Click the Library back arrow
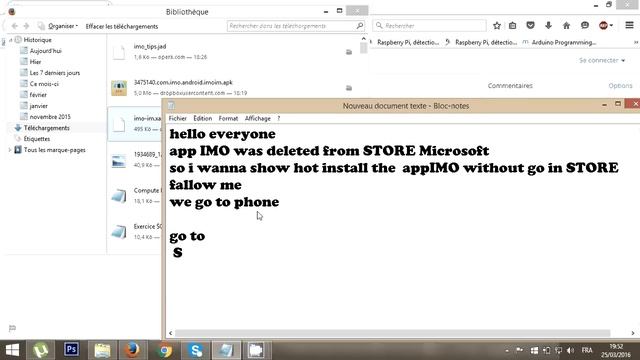Viewport: 640px width, 360px height. [15, 26]
